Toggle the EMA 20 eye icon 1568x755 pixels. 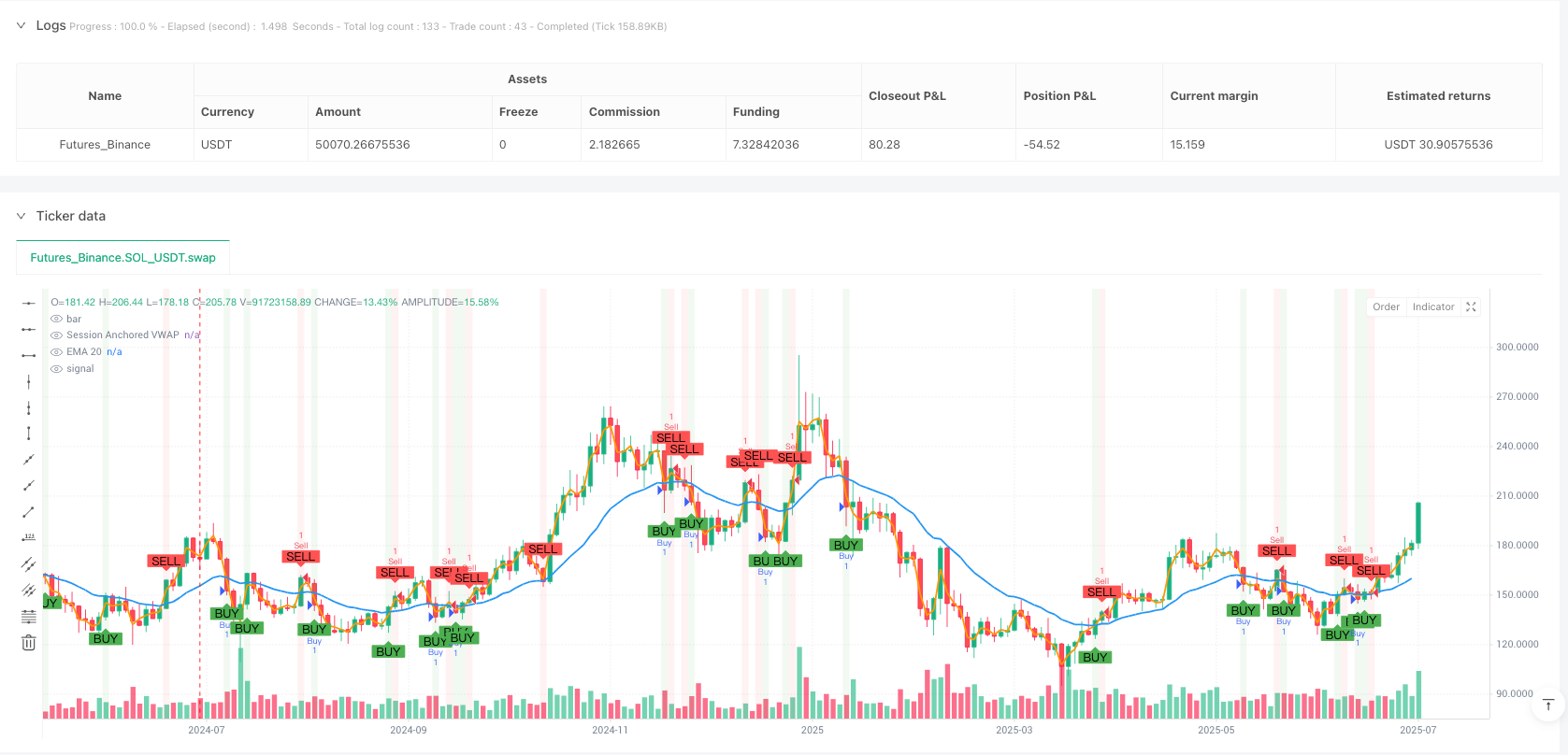pyautogui.click(x=56, y=351)
